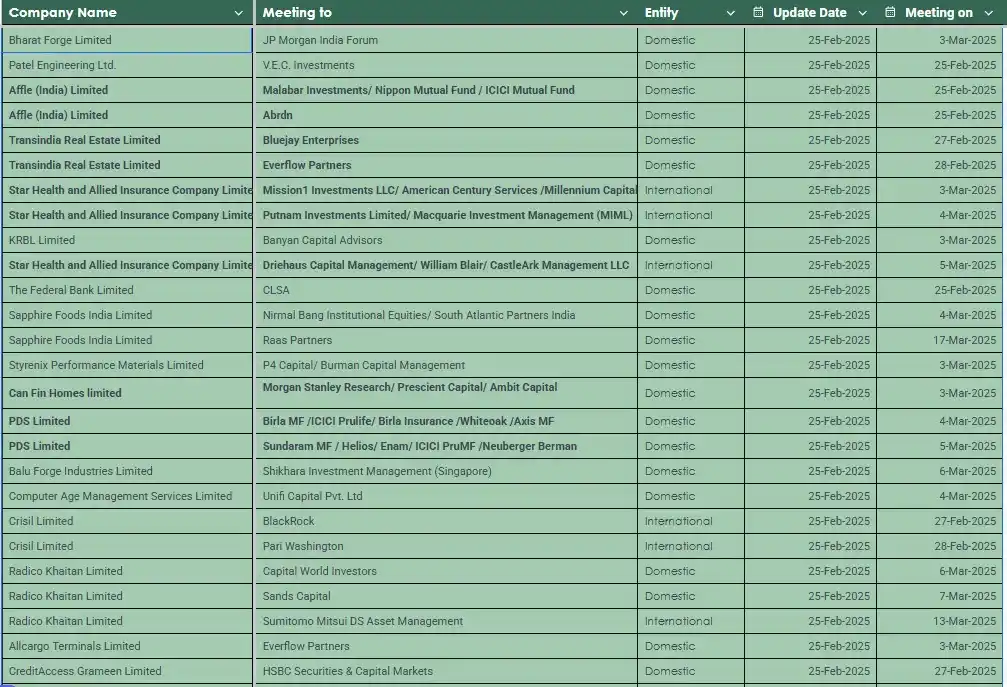Select the CLSA meeting cell
Viewport: 1007px width, 687px height.
446,290
